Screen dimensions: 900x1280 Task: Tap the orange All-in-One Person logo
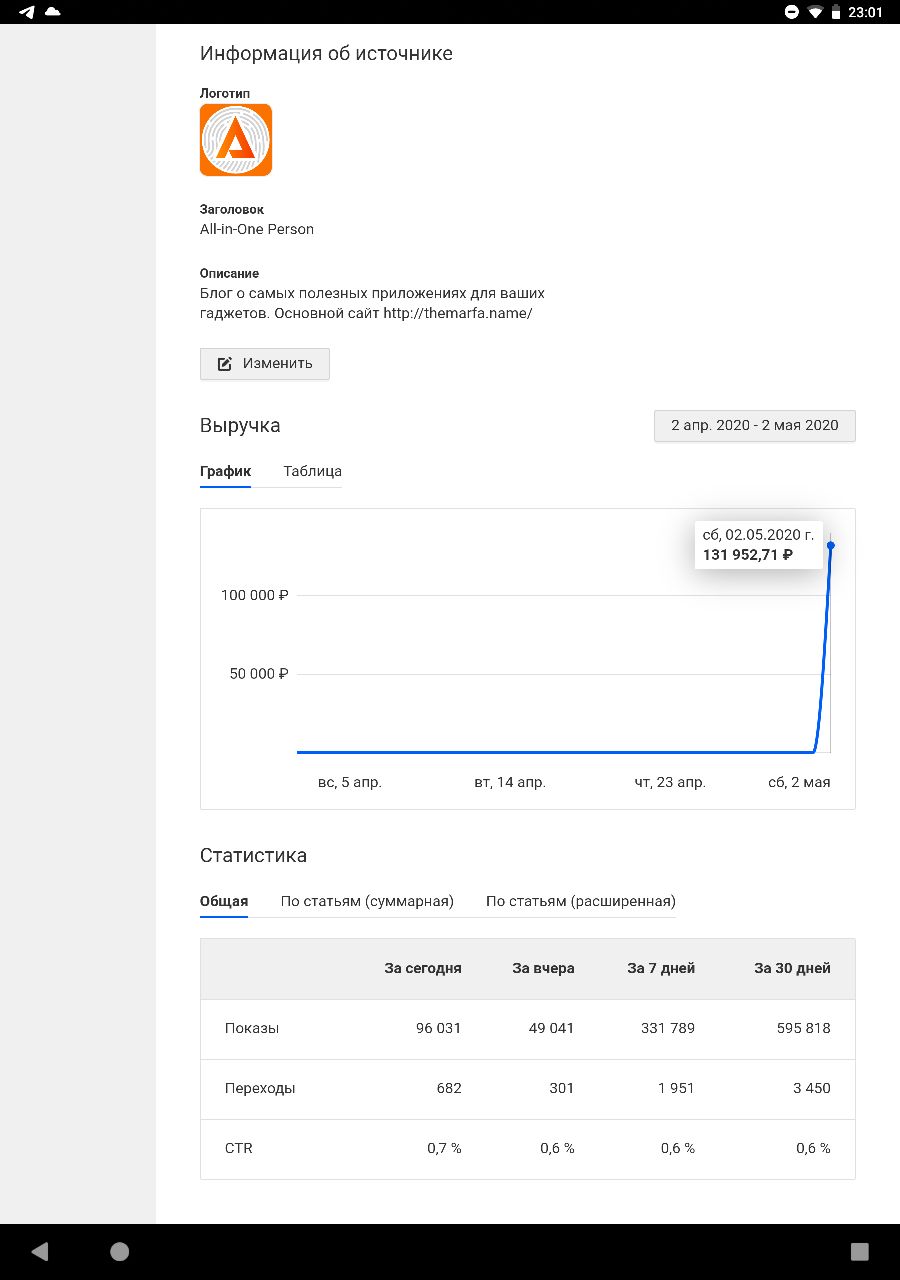236,140
